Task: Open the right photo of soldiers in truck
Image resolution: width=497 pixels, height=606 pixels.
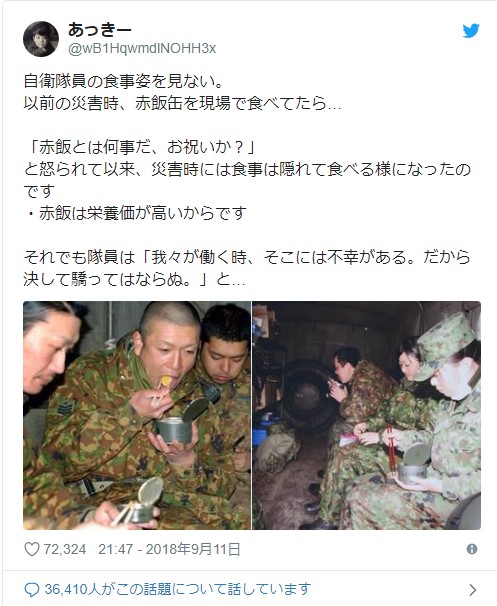Action: pos(366,415)
